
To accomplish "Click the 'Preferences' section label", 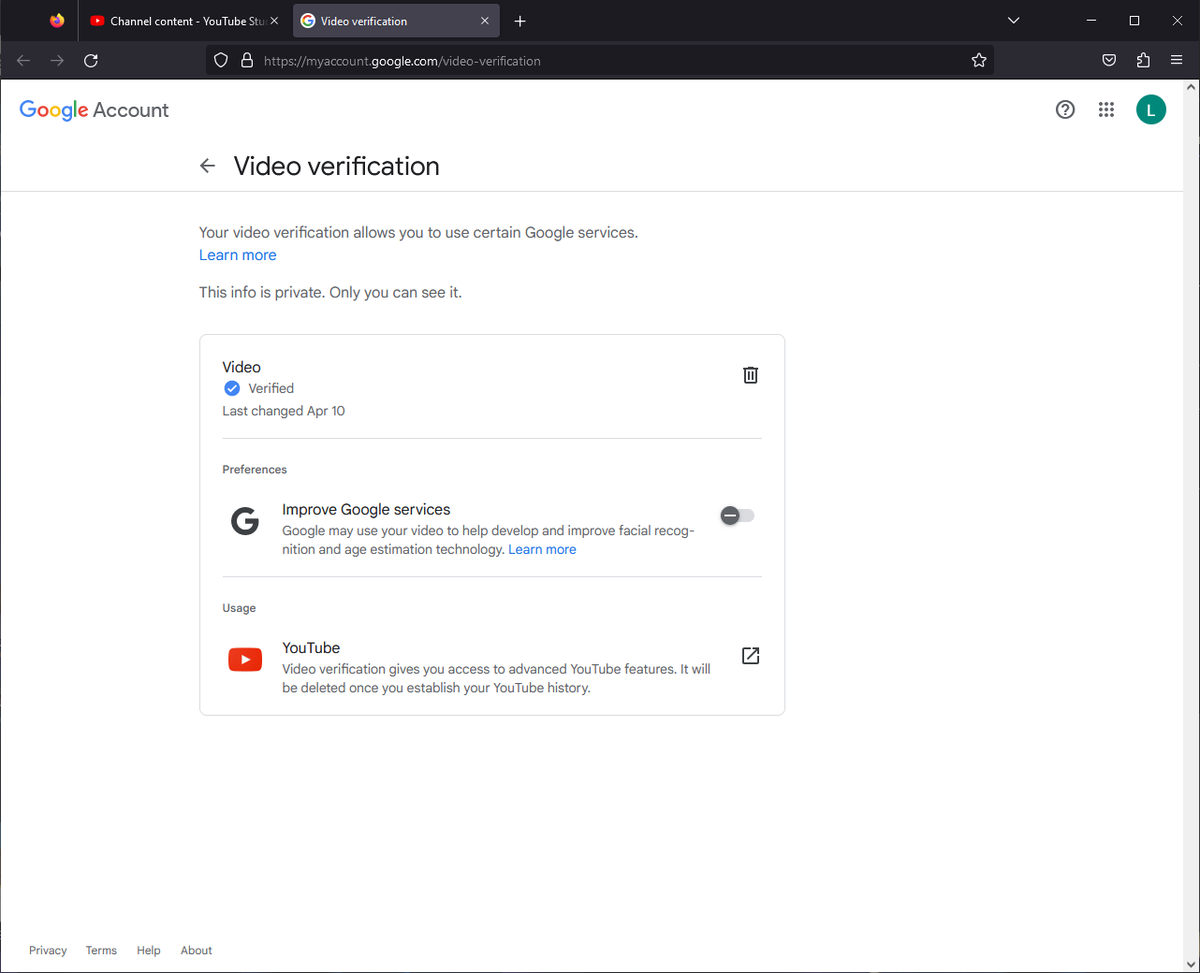I will point(255,469).
